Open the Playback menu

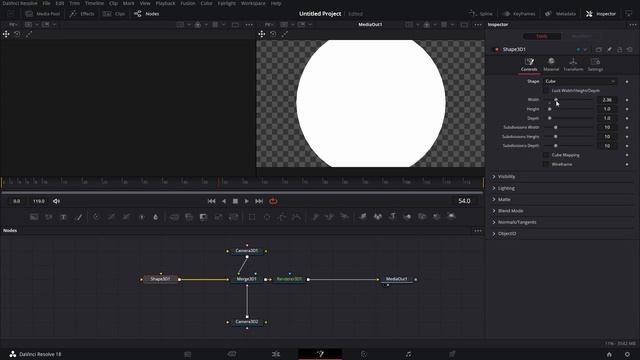click(165, 3)
